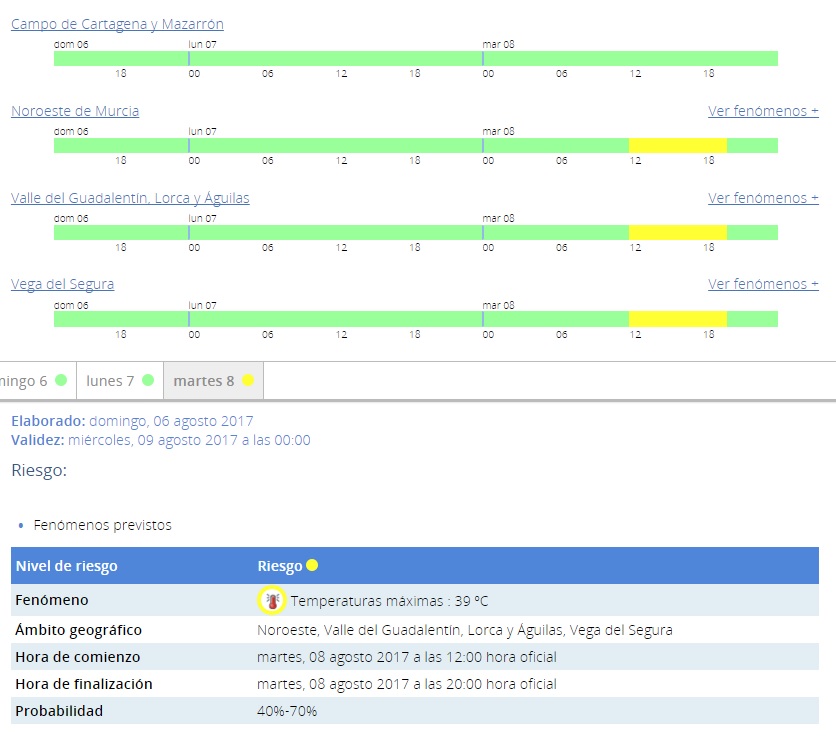Click the green dot on lunes 7 tab
The height and width of the screenshot is (740, 836).
tap(148, 381)
